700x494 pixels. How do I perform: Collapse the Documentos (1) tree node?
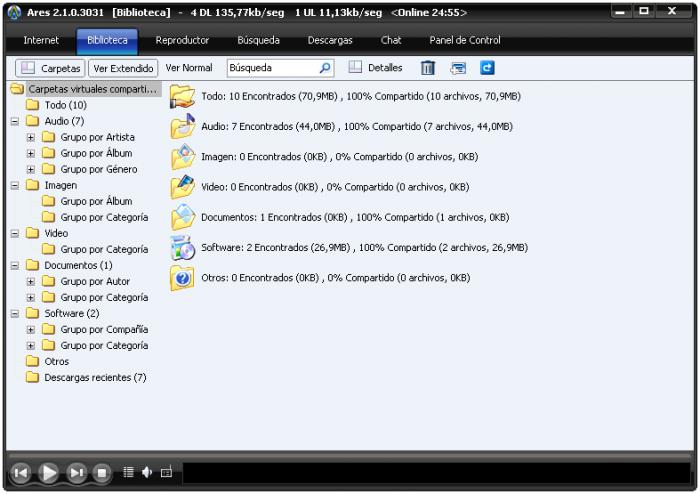(x=15, y=266)
